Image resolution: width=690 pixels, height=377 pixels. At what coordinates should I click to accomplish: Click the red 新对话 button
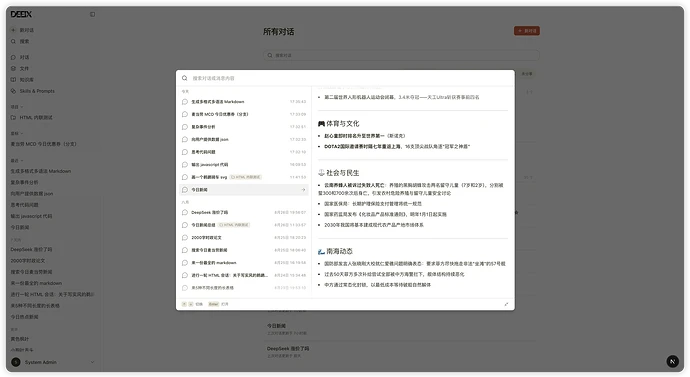(527, 31)
